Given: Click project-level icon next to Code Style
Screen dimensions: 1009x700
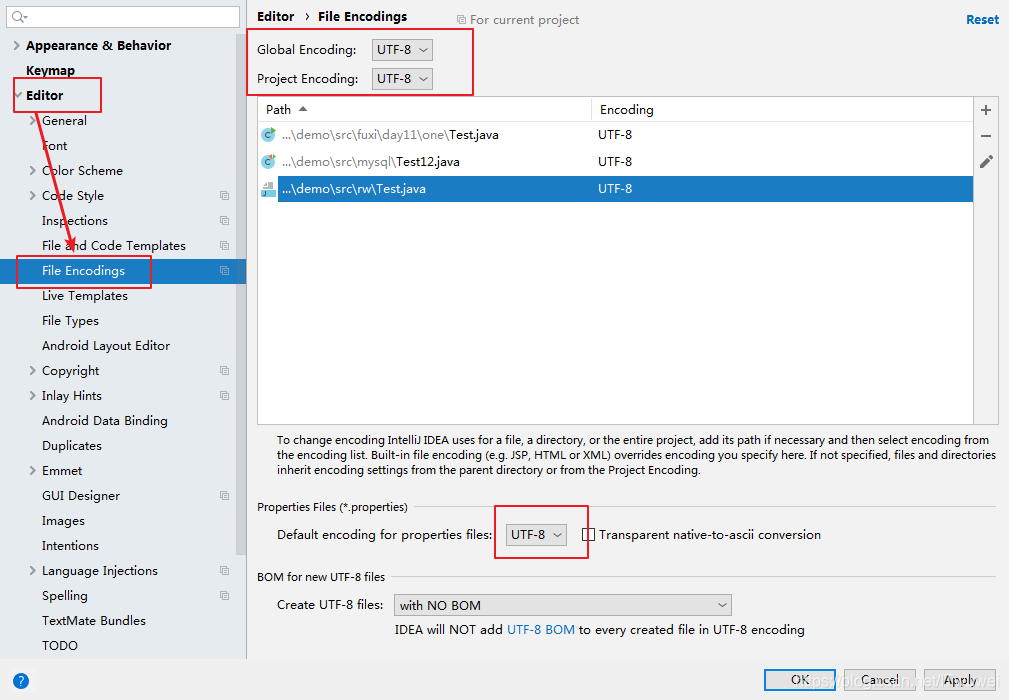Looking at the screenshot, I should point(224,196).
